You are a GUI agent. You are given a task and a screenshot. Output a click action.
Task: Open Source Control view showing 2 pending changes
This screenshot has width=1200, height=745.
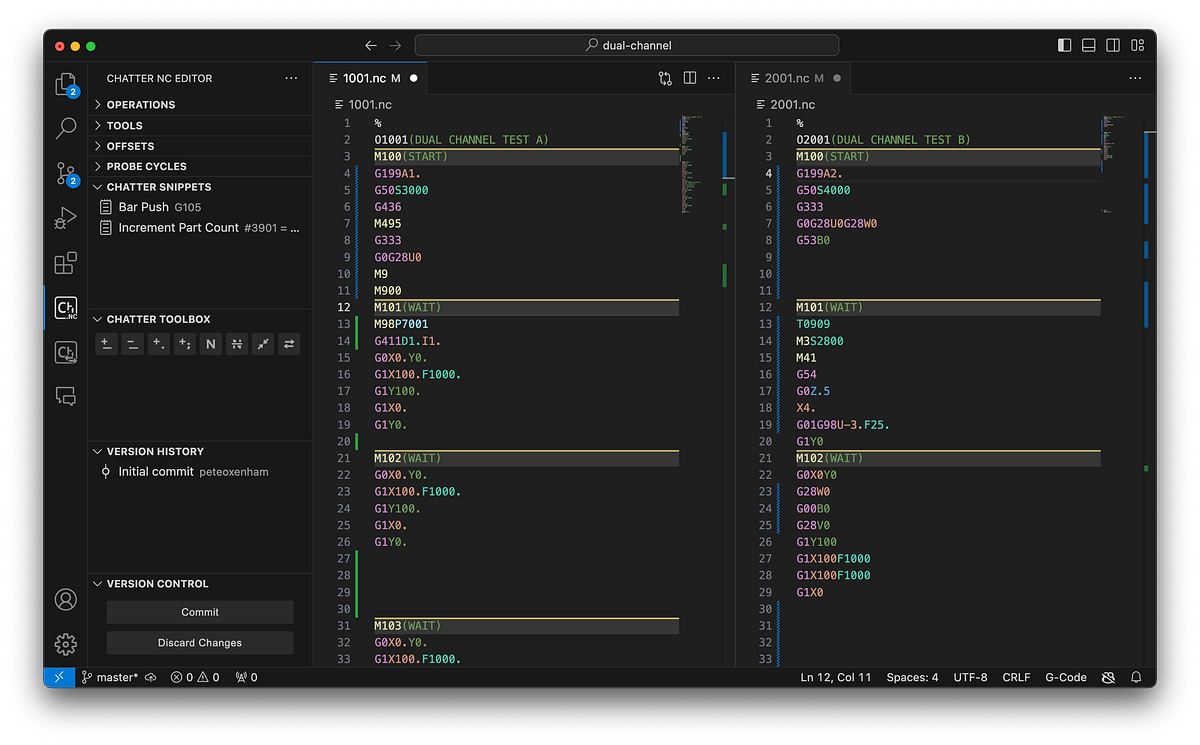point(65,173)
